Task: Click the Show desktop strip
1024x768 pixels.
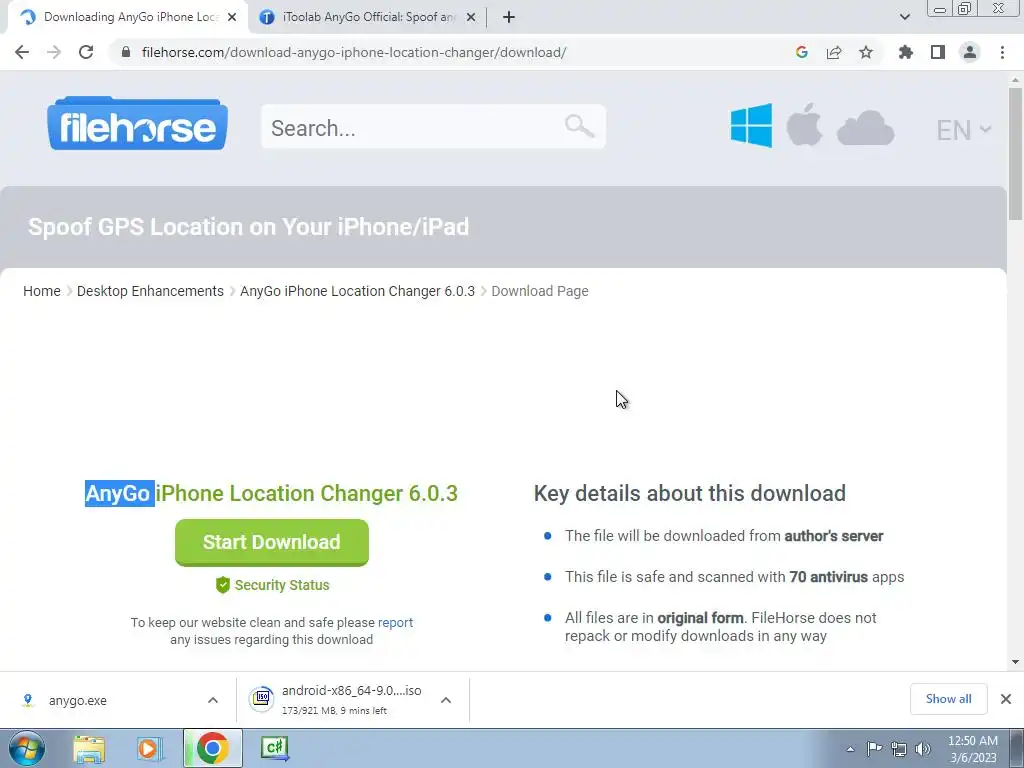Action: 1016,749
